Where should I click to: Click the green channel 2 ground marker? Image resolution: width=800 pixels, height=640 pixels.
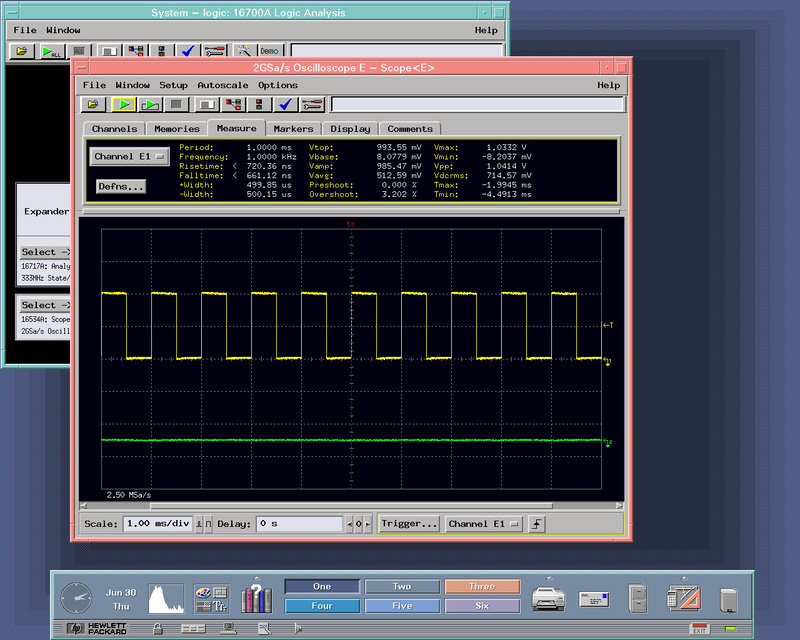tap(608, 442)
